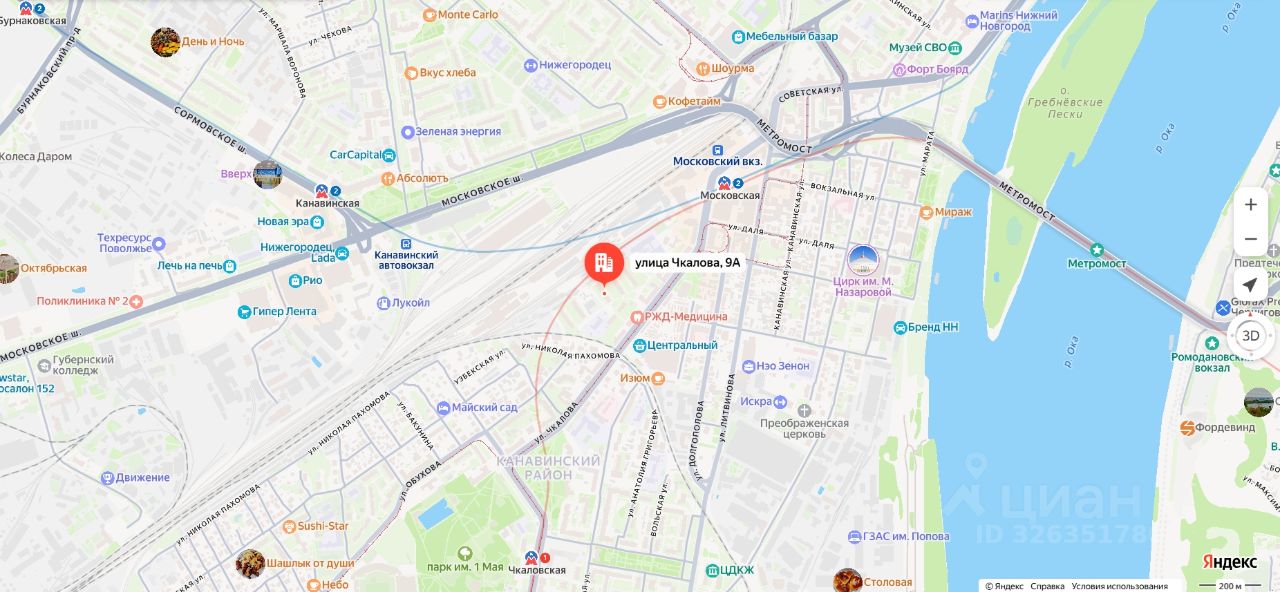Click the Канавинская metro station icon
Screen dimensions: 1280x592
322,190
